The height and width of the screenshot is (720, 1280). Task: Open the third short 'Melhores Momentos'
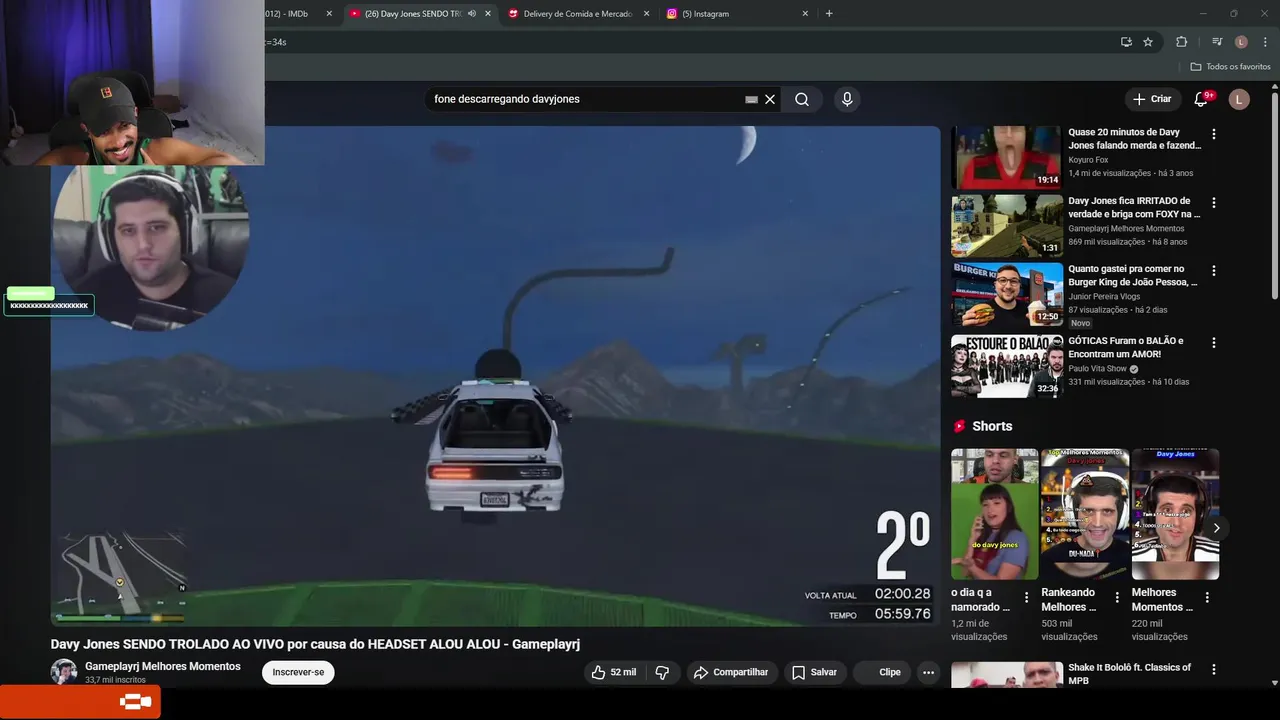(x=1175, y=514)
